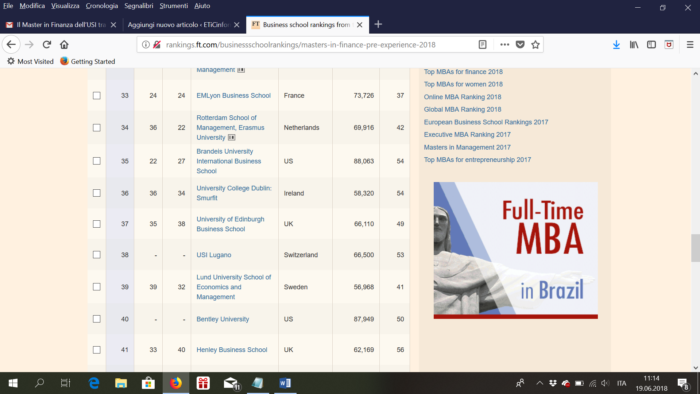Image resolution: width=700 pixels, height=394 pixels.
Task: Open the Cronologia menu
Action: point(102,6)
